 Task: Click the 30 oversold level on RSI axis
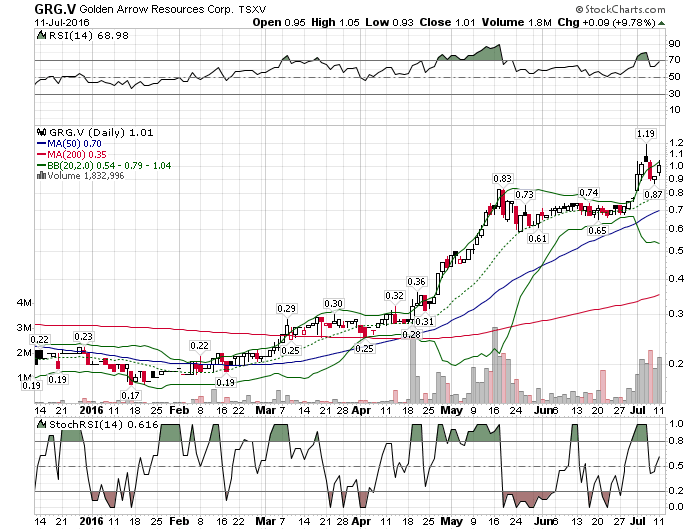pyautogui.click(x=674, y=94)
